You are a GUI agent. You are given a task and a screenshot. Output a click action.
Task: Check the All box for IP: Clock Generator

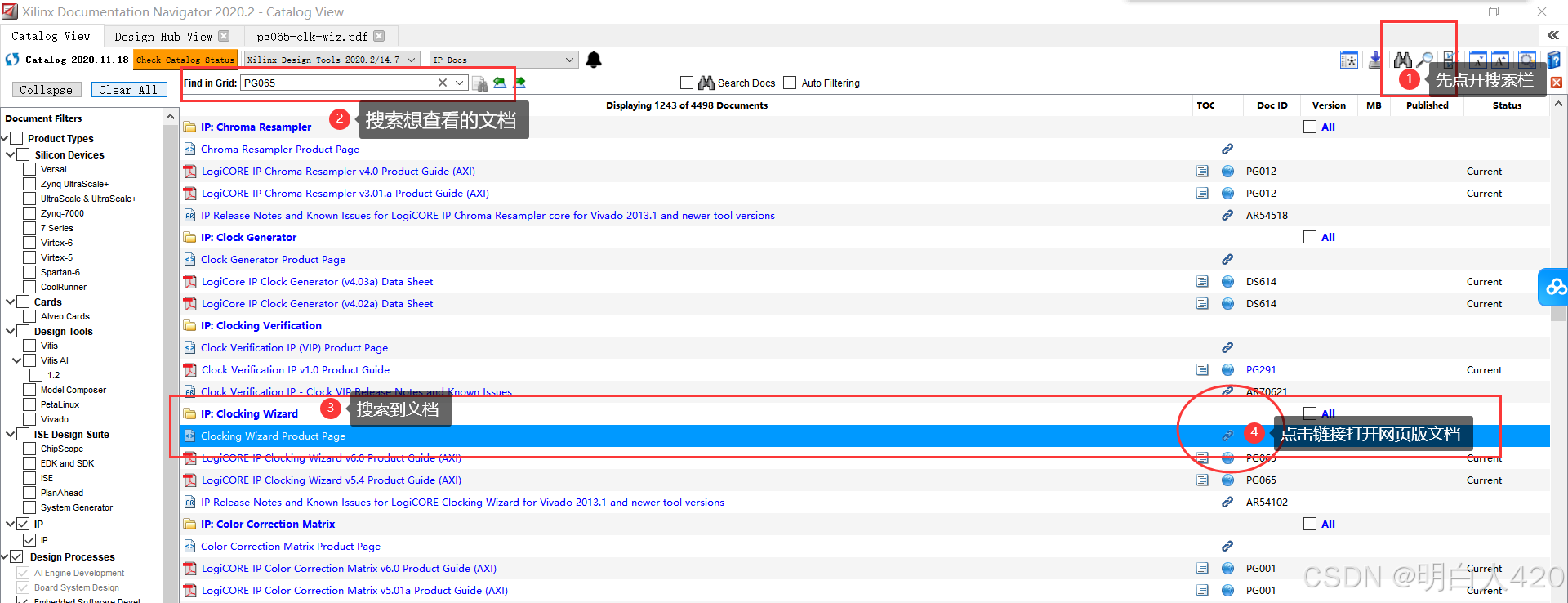pyautogui.click(x=1310, y=237)
